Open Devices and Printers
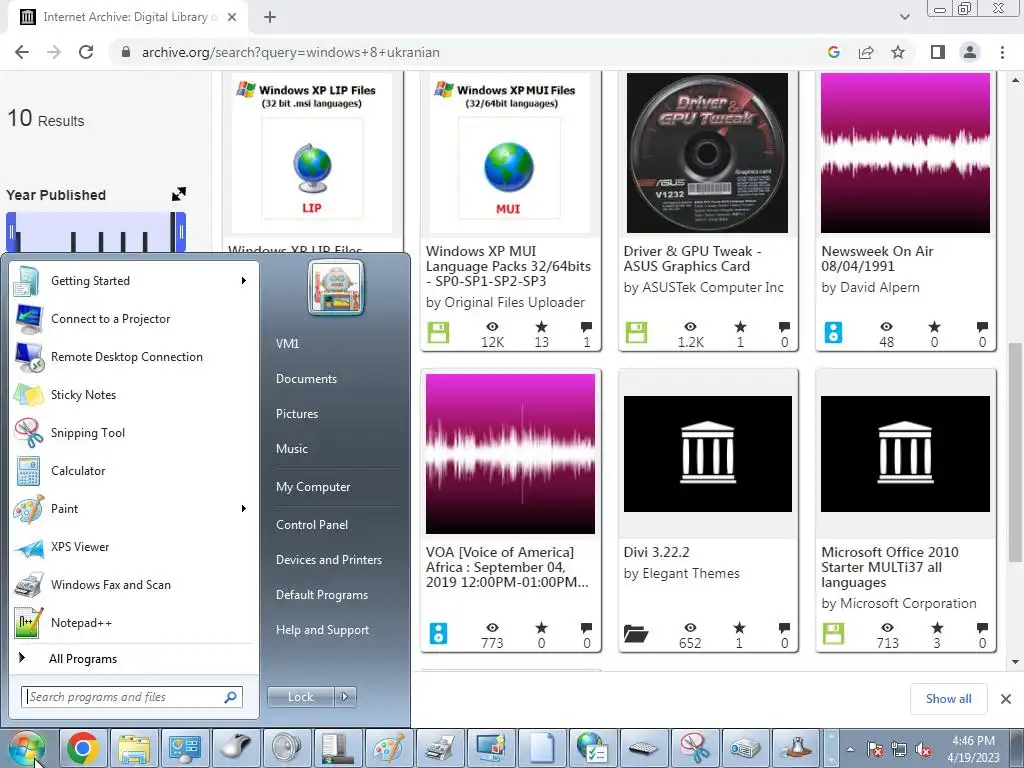 click(x=328, y=560)
